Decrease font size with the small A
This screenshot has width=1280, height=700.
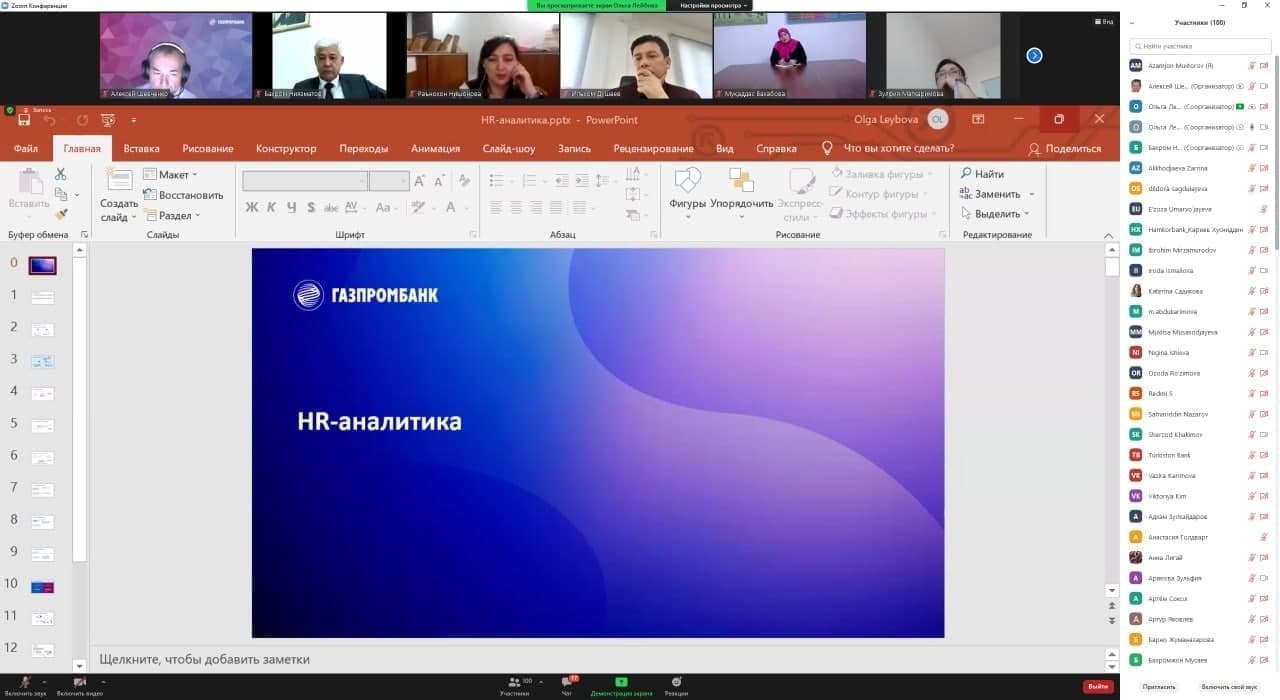click(x=439, y=181)
